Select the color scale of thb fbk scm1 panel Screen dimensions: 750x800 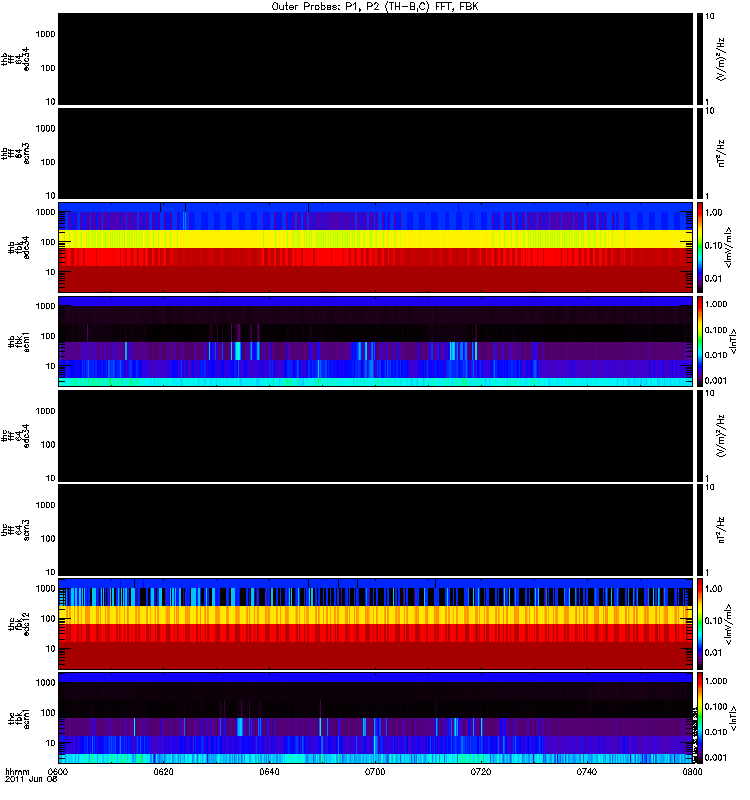tap(702, 341)
